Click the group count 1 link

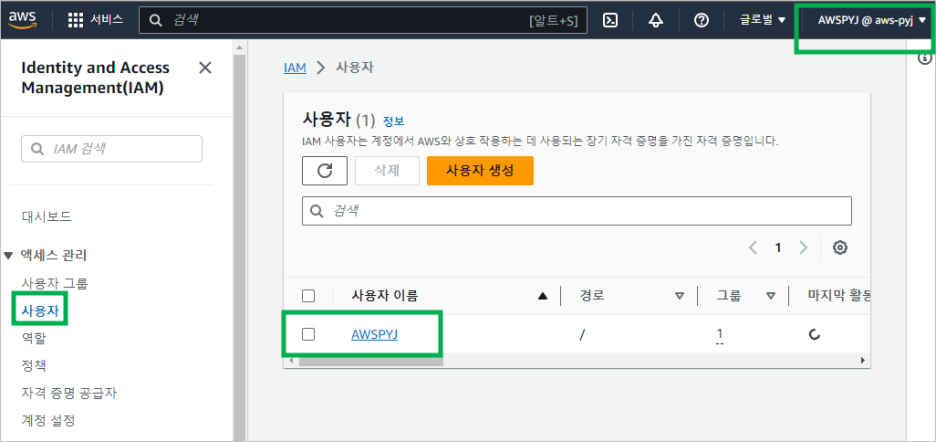[x=720, y=334]
